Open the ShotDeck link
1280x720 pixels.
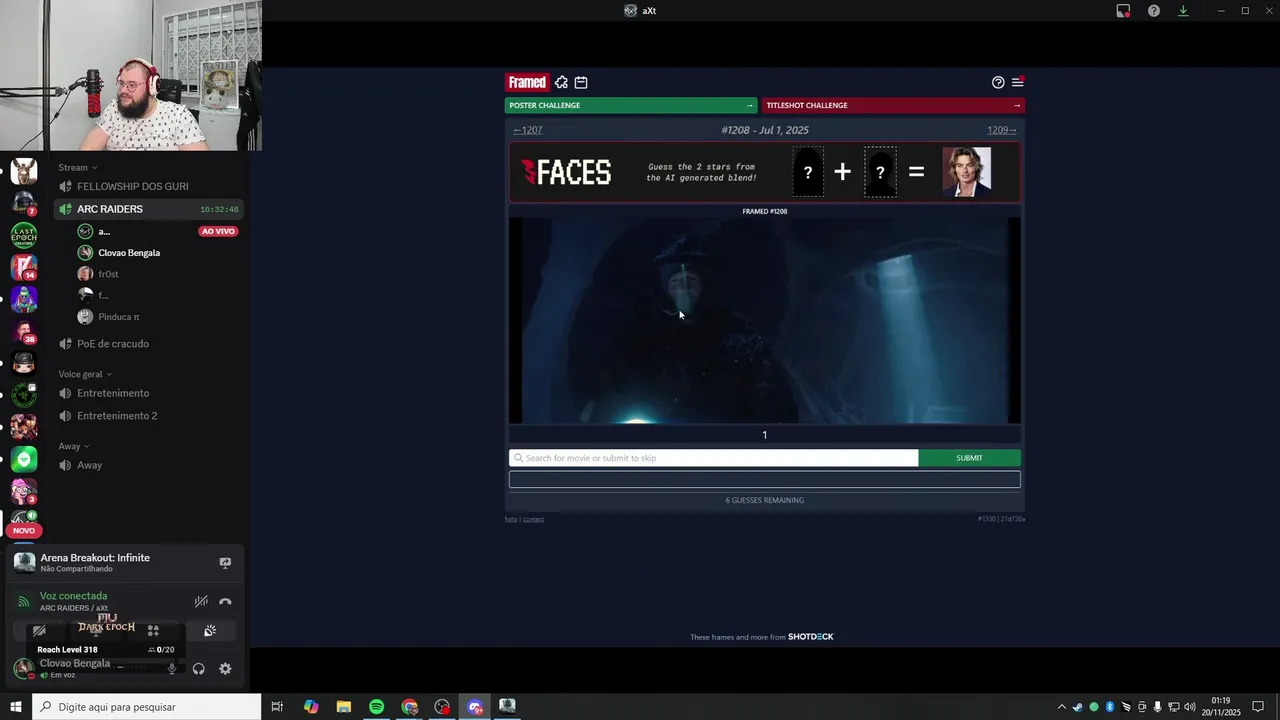tap(810, 637)
